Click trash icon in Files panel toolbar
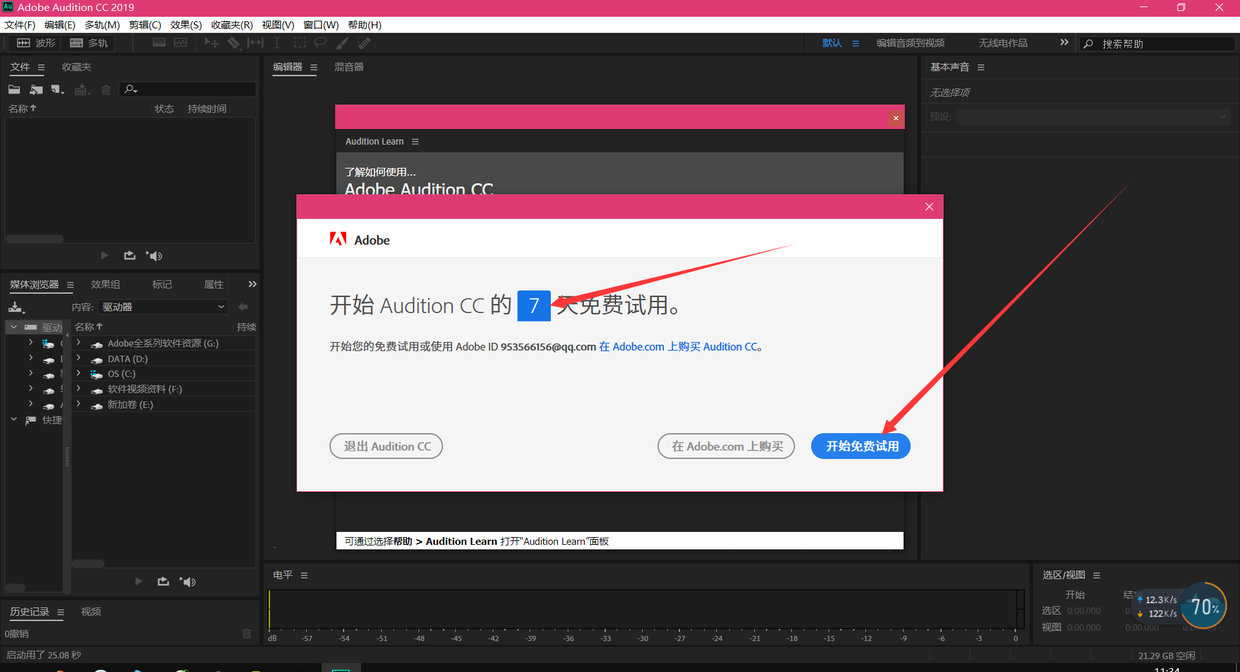 pos(106,89)
